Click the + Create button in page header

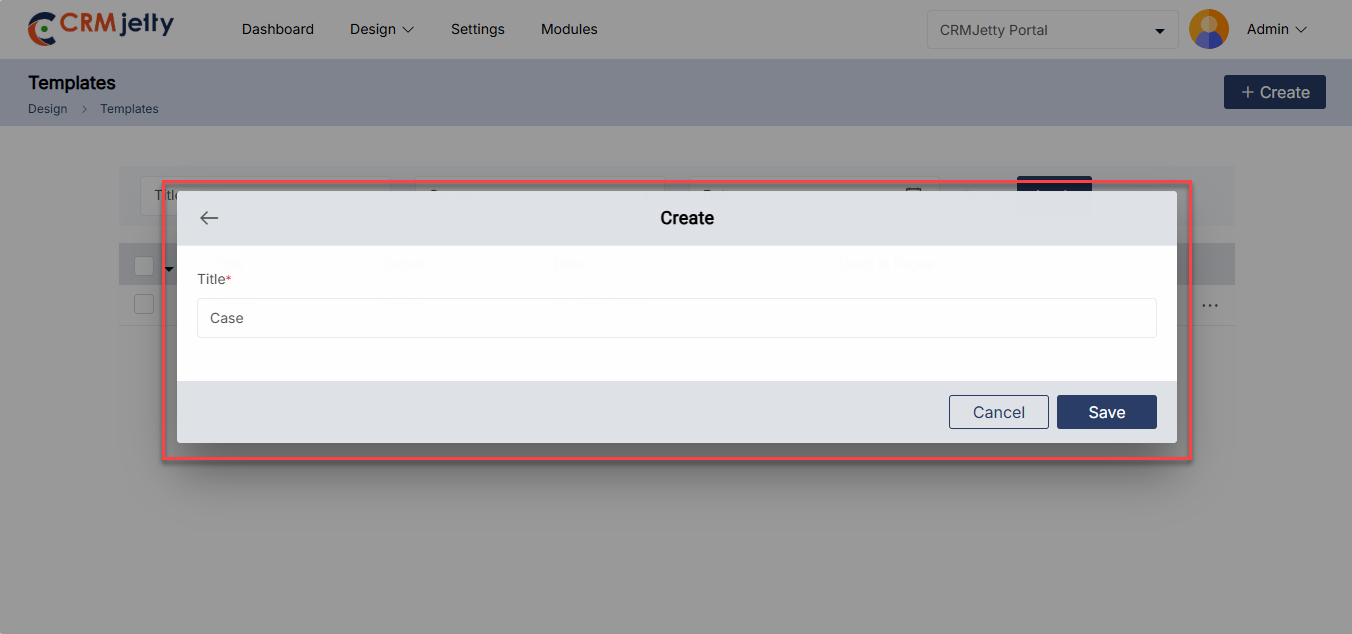click(x=1274, y=92)
